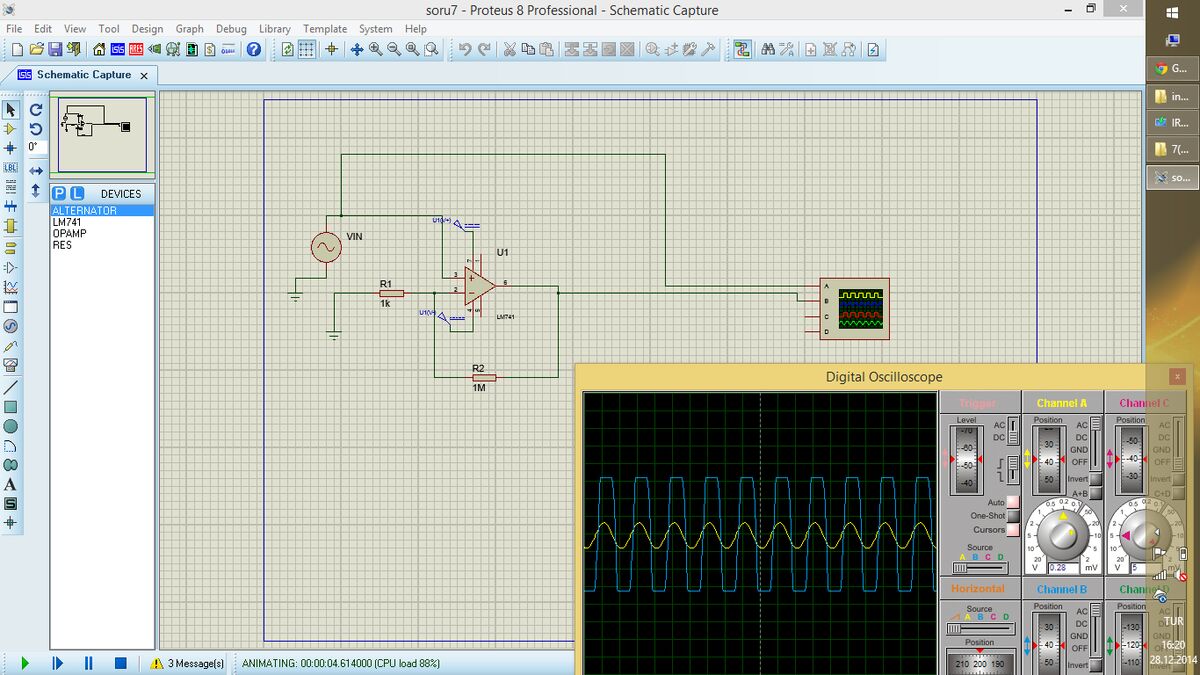The height and width of the screenshot is (675, 1200).
Task: Enable the trigger Auto button
Action: [1013, 502]
